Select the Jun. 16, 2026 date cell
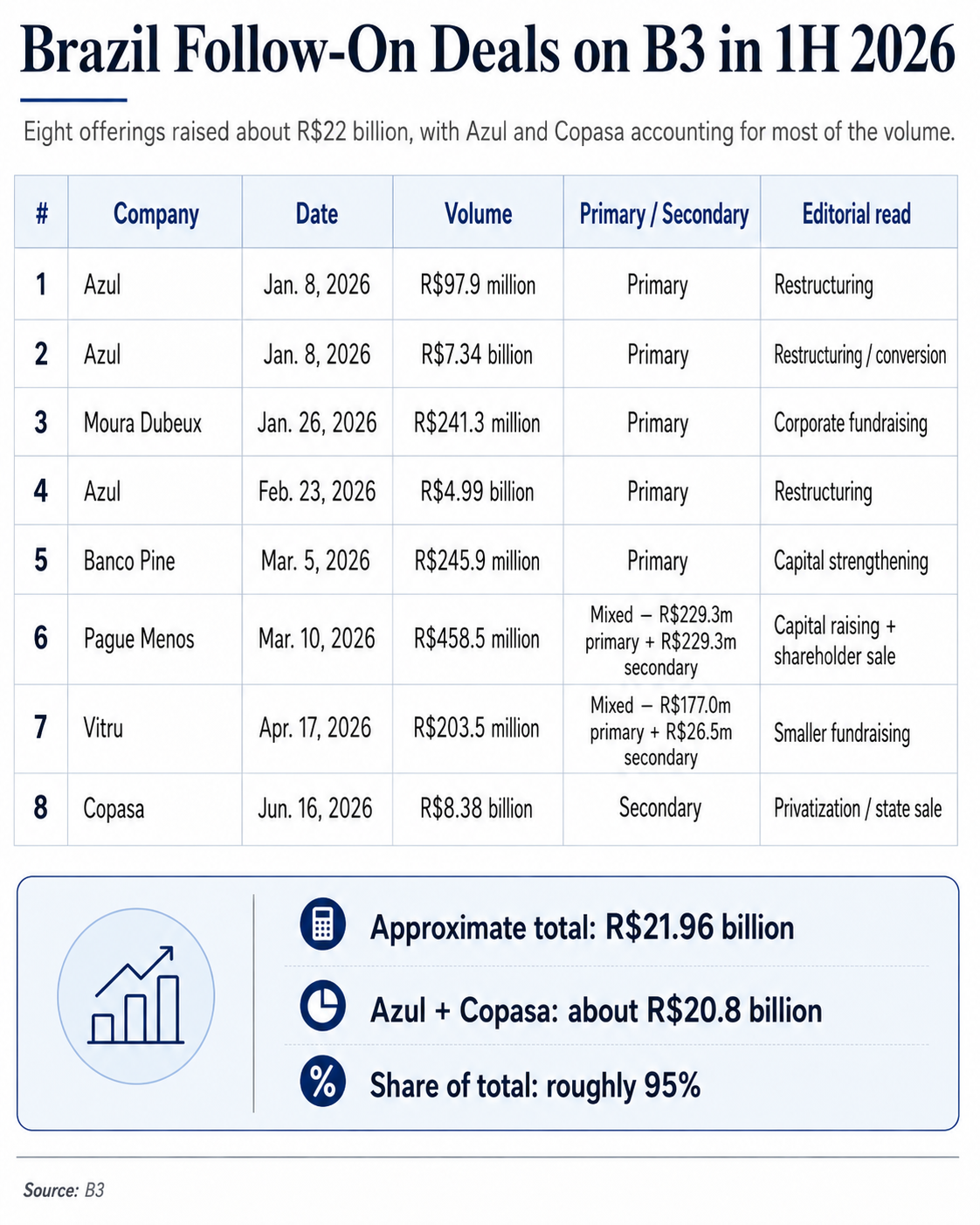Viewport: 980px width, 1225px height. [315, 808]
